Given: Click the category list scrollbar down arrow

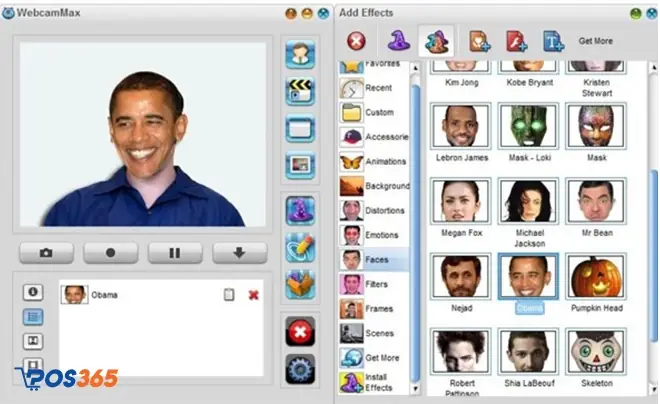Looking at the screenshot, I should coord(415,388).
